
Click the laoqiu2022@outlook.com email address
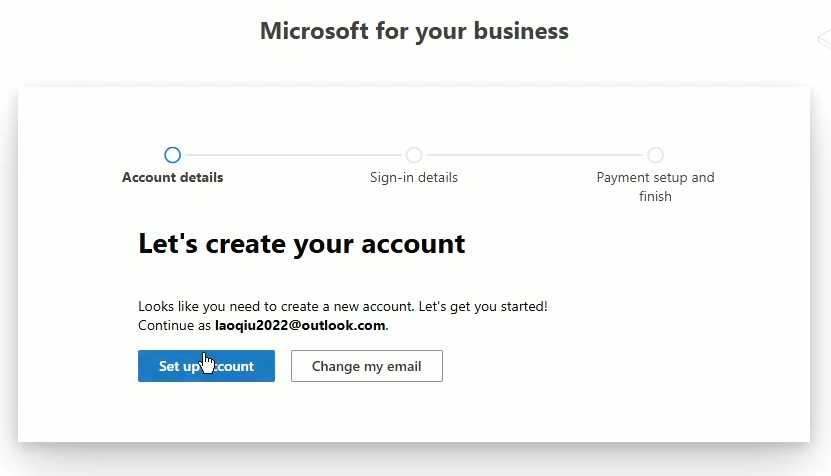(x=300, y=326)
